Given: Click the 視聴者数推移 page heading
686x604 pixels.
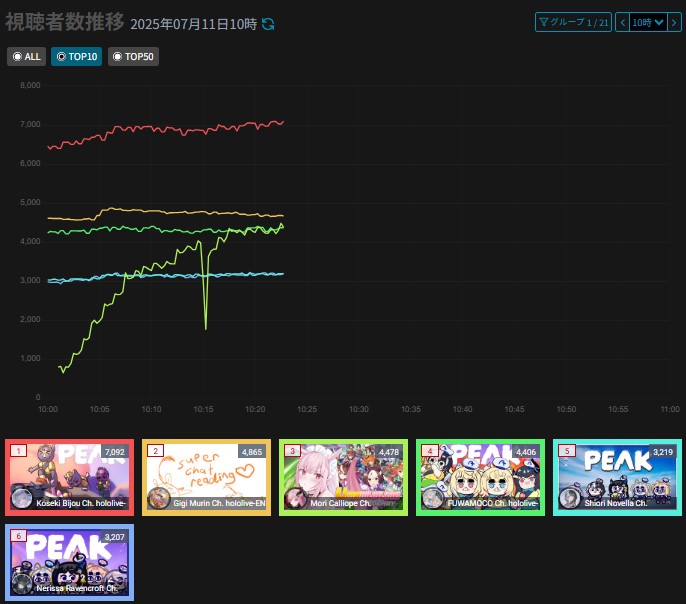Looking at the screenshot, I should pos(65,22).
